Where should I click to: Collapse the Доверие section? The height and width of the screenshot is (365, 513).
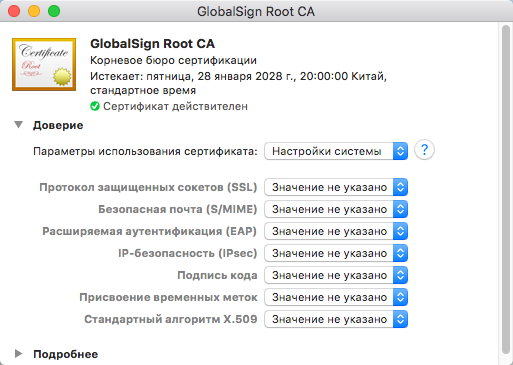[19, 125]
